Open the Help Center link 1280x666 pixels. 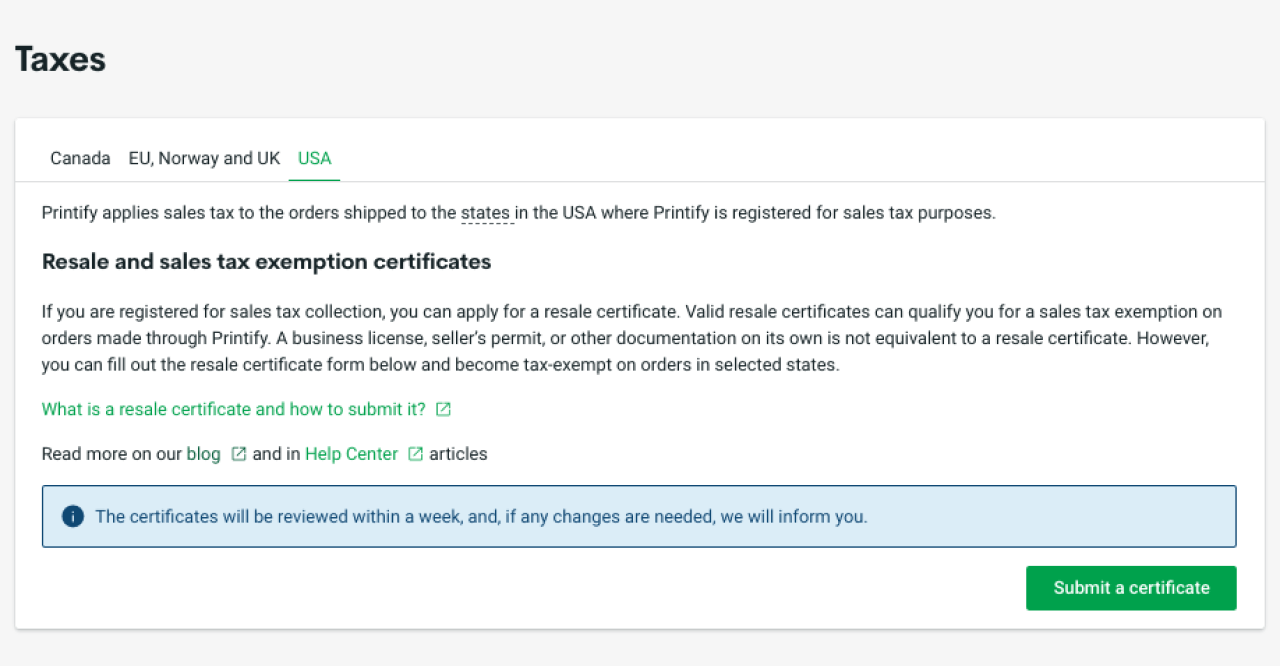pyautogui.click(x=351, y=454)
